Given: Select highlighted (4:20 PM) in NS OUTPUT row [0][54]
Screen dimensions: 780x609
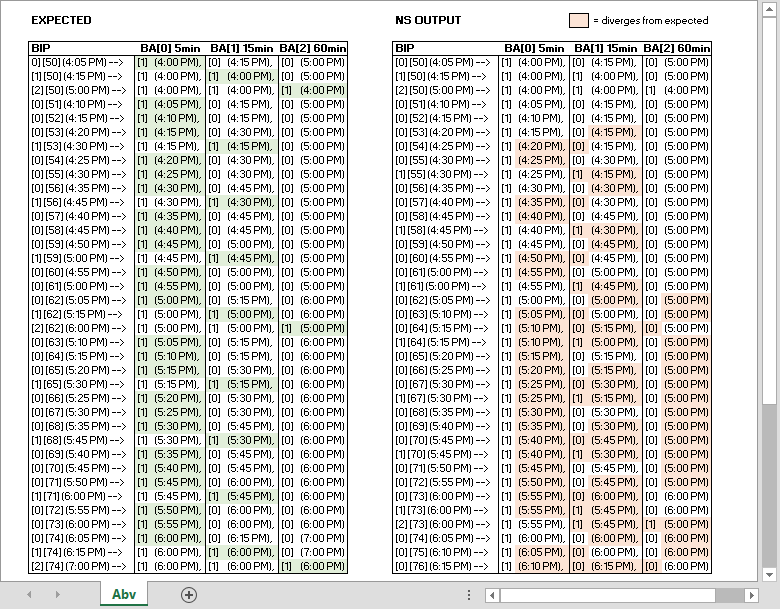Looking at the screenshot, I should click(x=541, y=146).
